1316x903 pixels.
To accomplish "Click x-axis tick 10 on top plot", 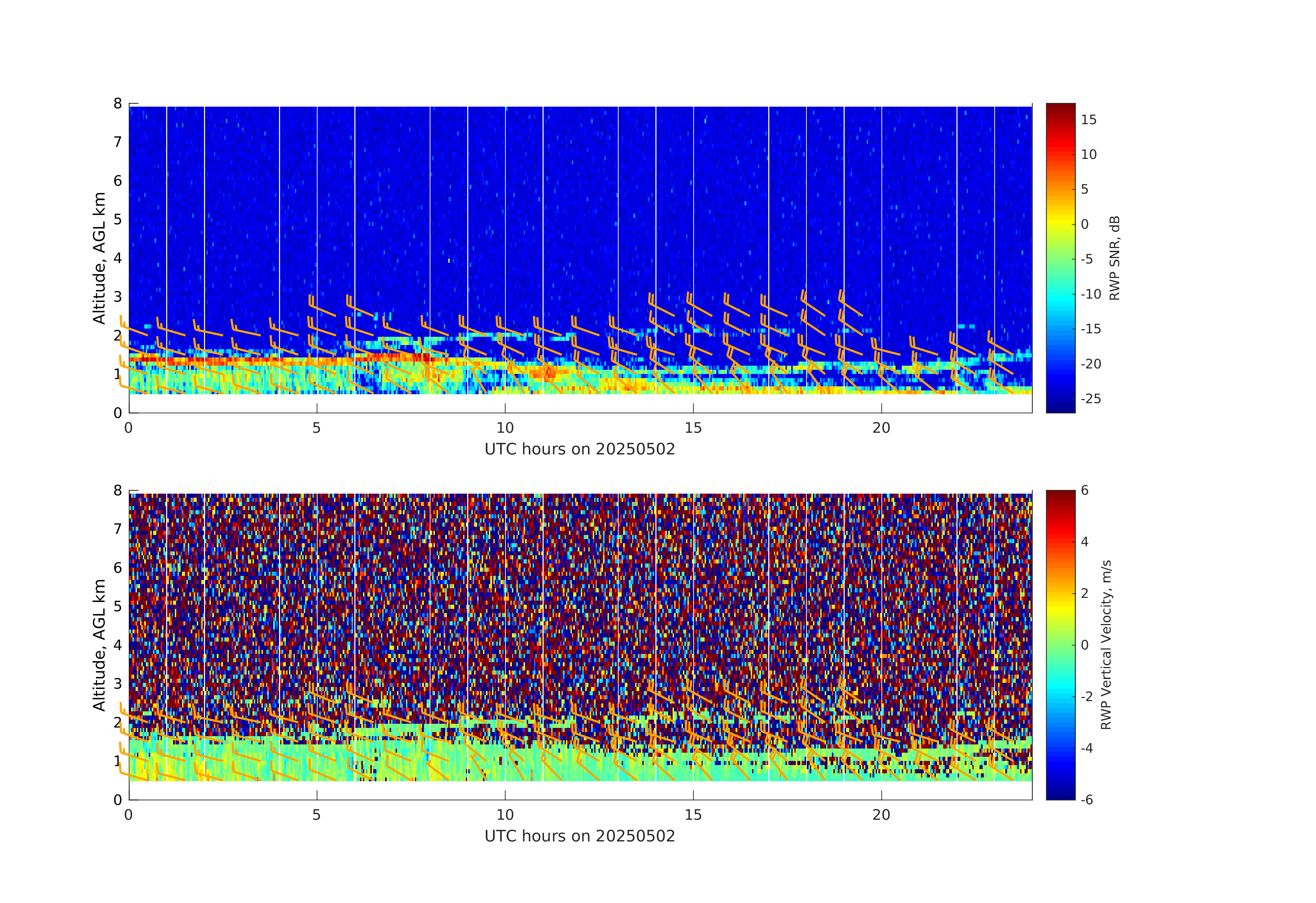I will click(504, 428).
